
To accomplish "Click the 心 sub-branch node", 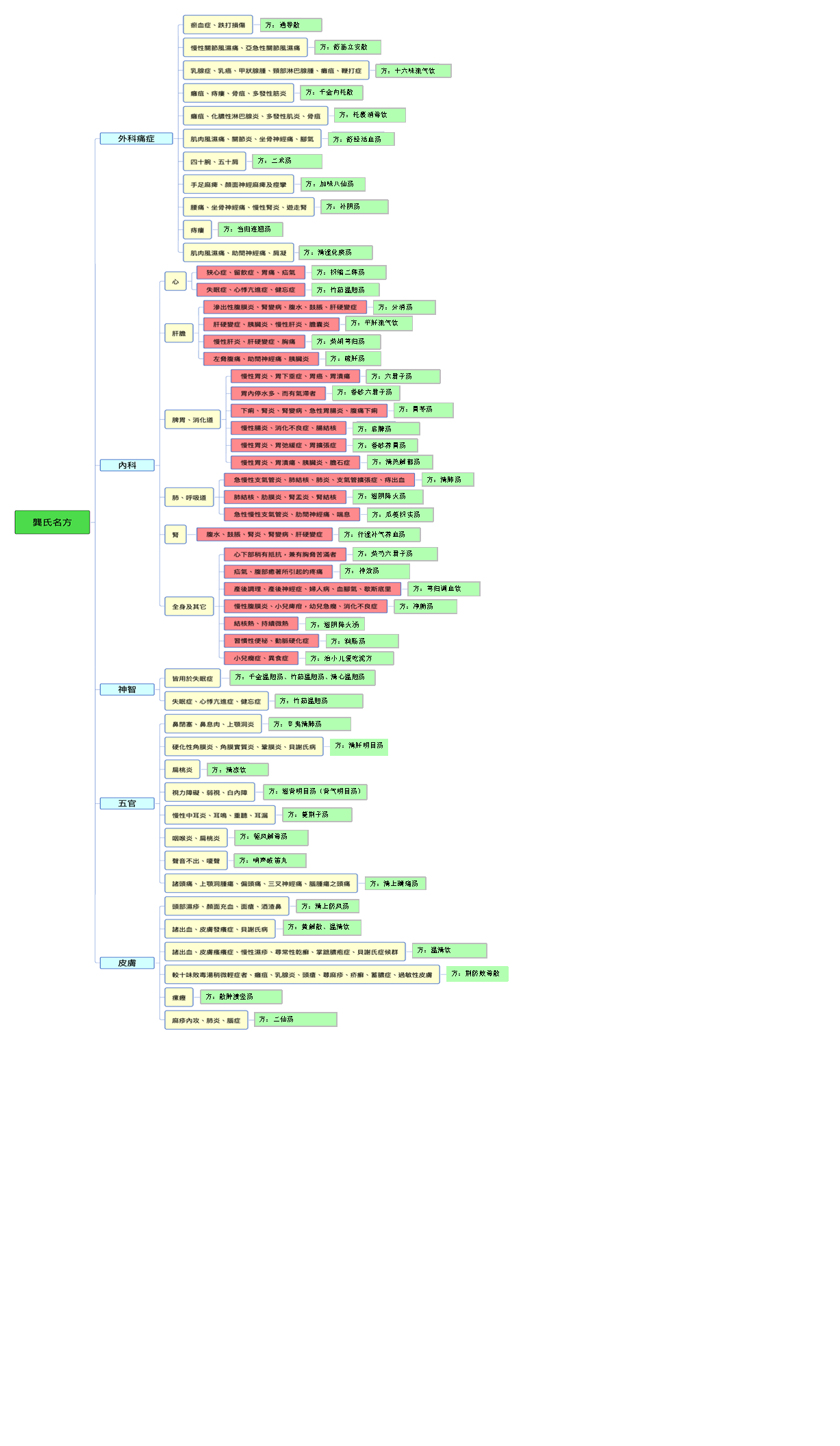I will tap(175, 281).
